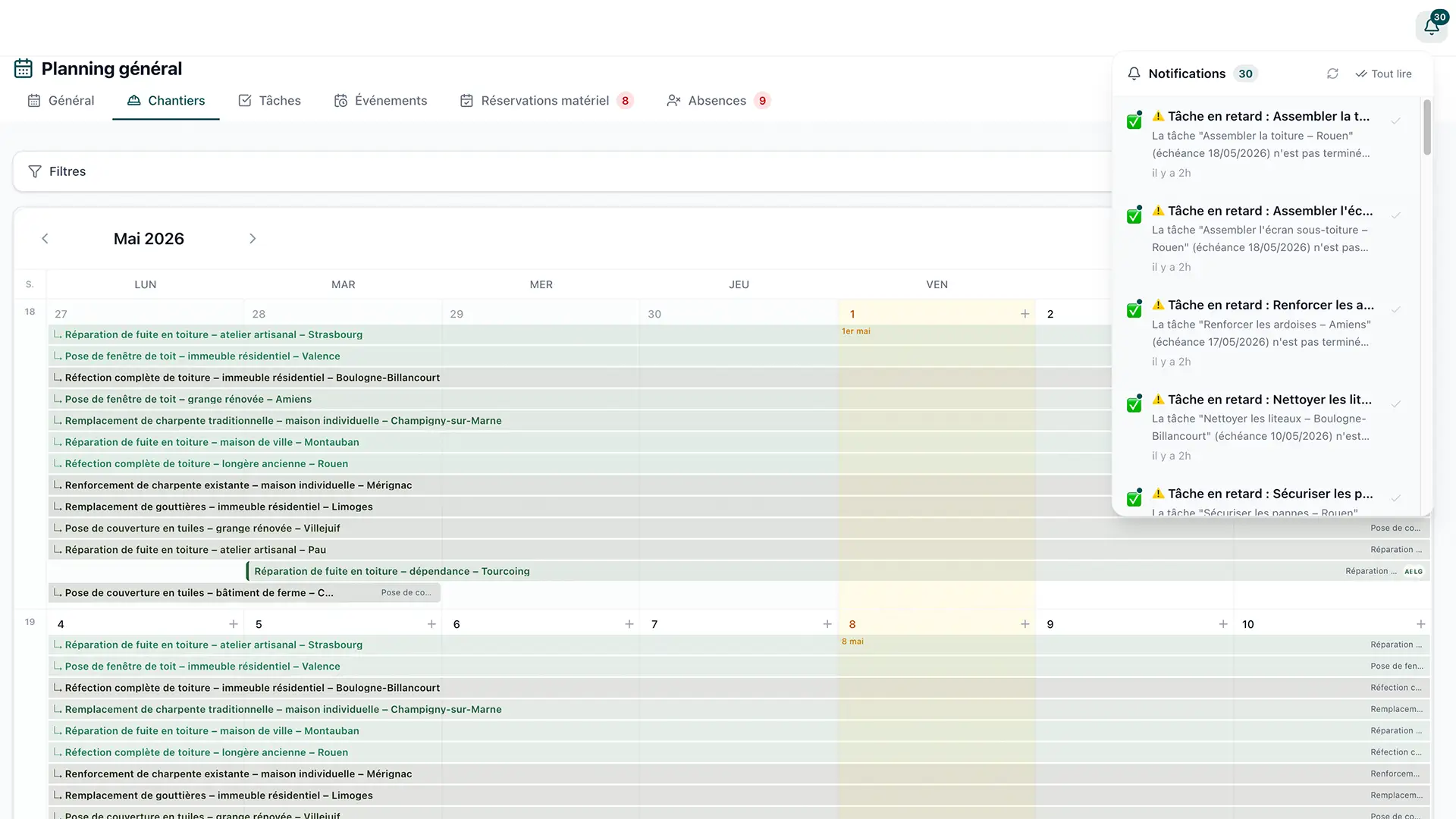The width and height of the screenshot is (1456, 819).
Task: Click the funnel filter icon
Action: coord(35,171)
